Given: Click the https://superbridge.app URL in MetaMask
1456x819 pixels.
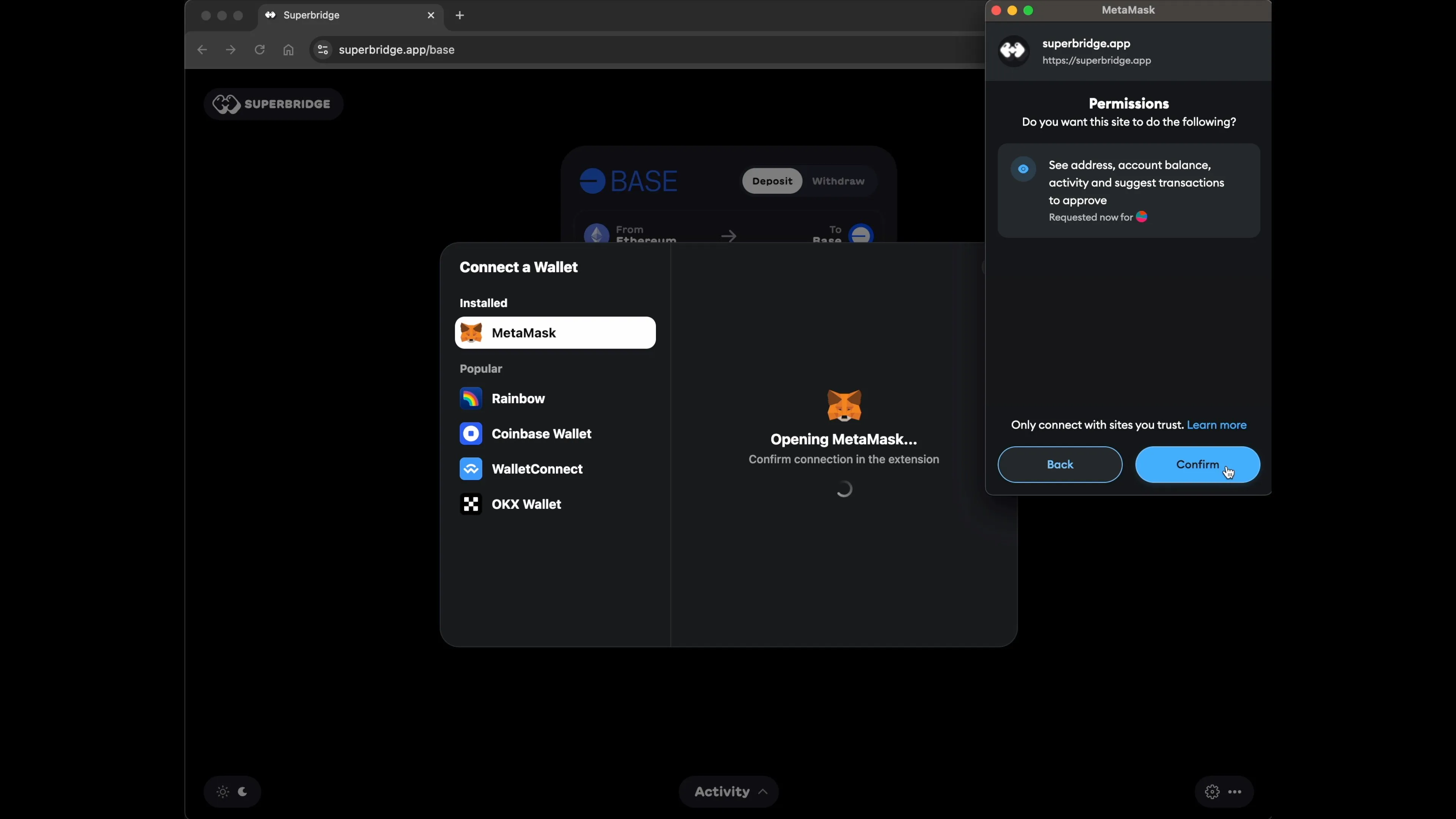Looking at the screenshot, I should pyautogui.click(x=1097, y=61).
